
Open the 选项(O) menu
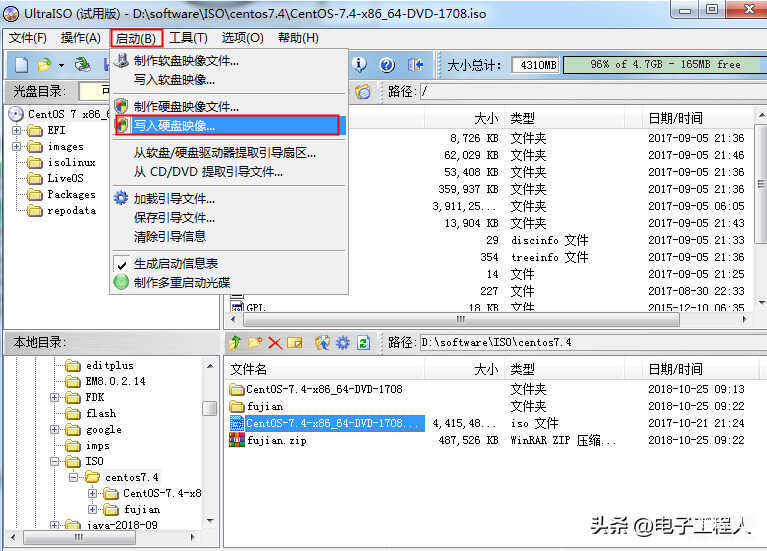pos(242,38)
